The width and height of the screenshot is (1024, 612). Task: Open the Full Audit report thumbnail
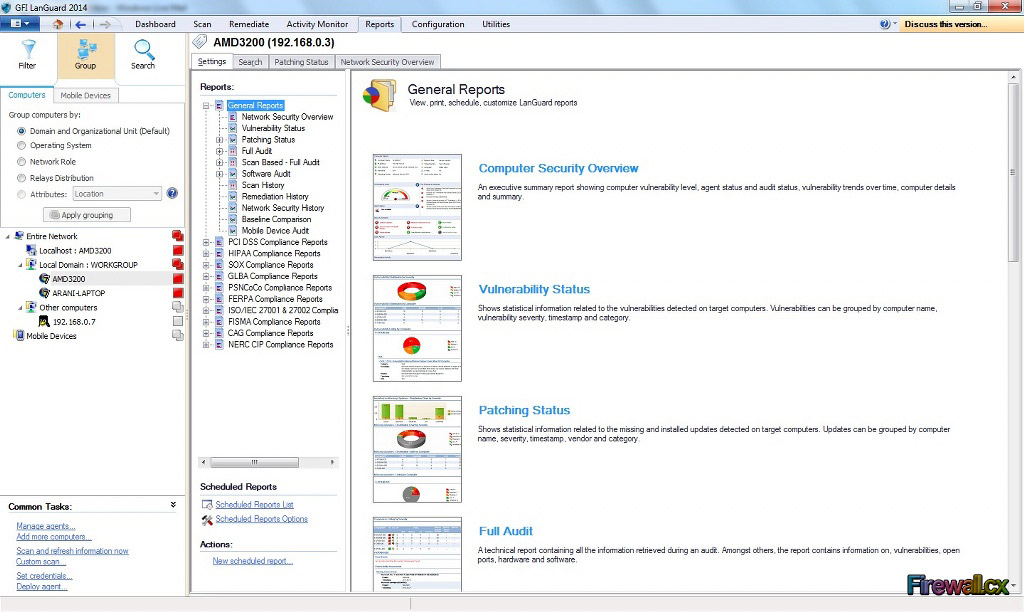coord(417,554)
